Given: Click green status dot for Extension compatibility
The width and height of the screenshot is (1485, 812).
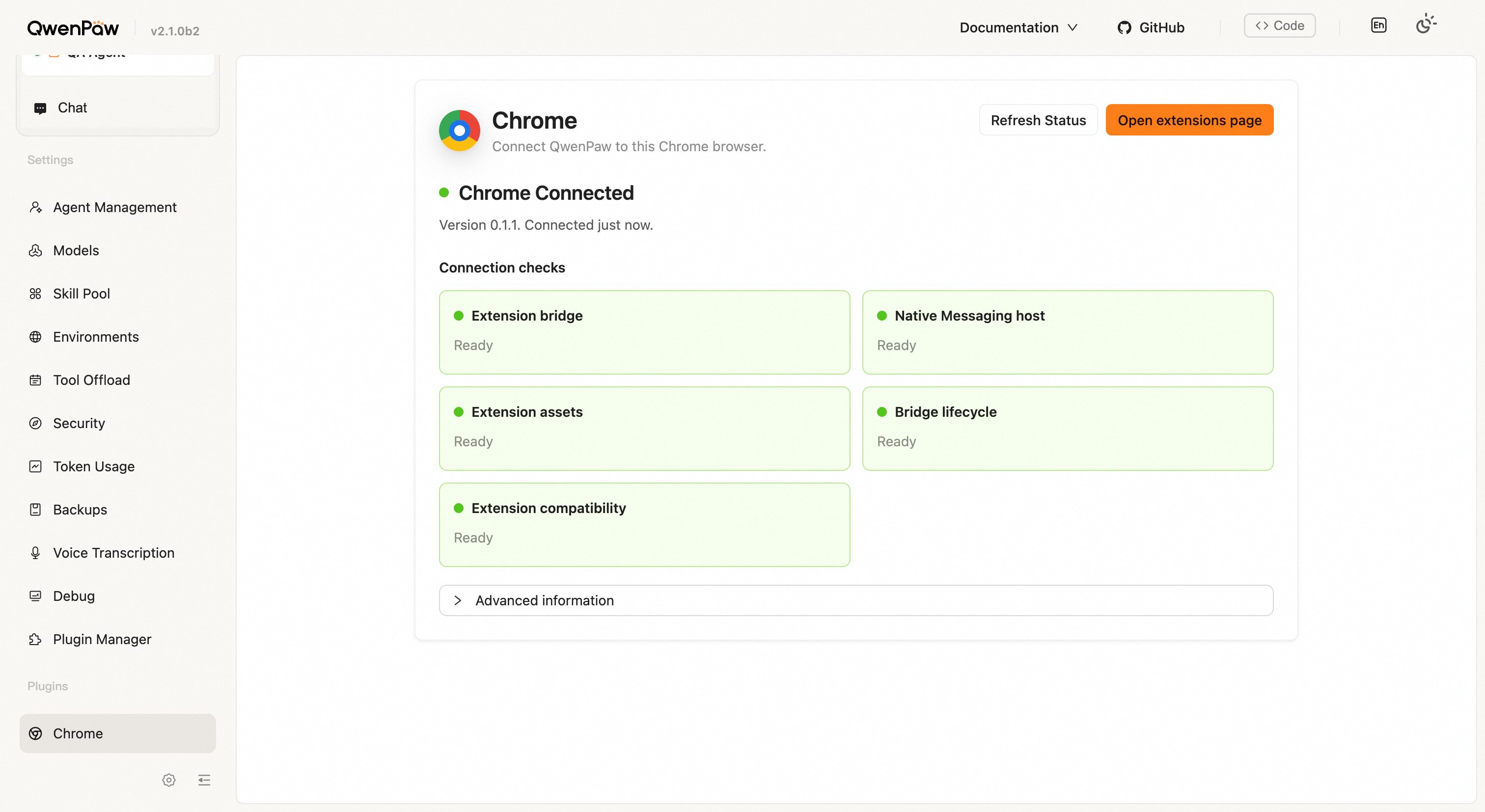Looking at the screenshot, I should [459, 508].
